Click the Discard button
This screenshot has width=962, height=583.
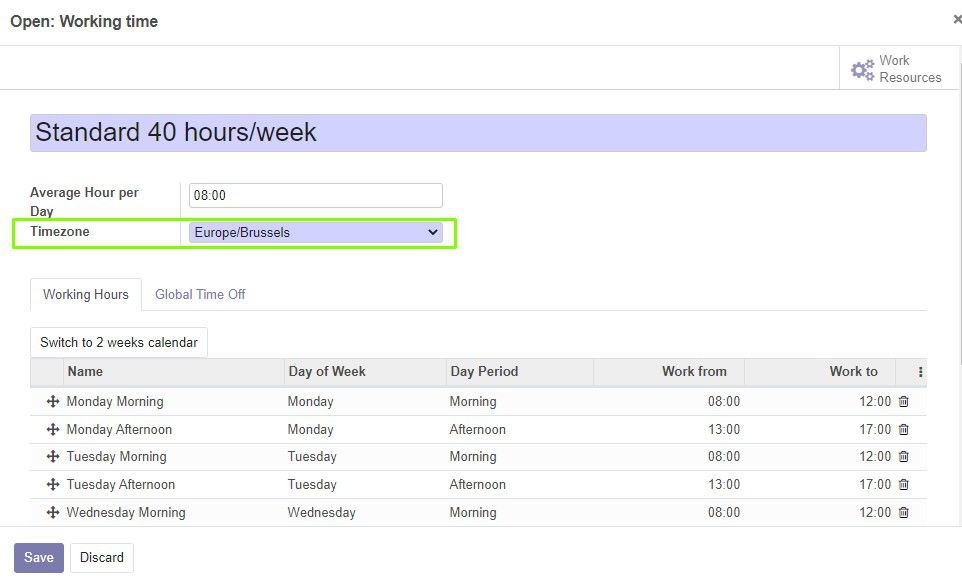(x=102, y=558)
